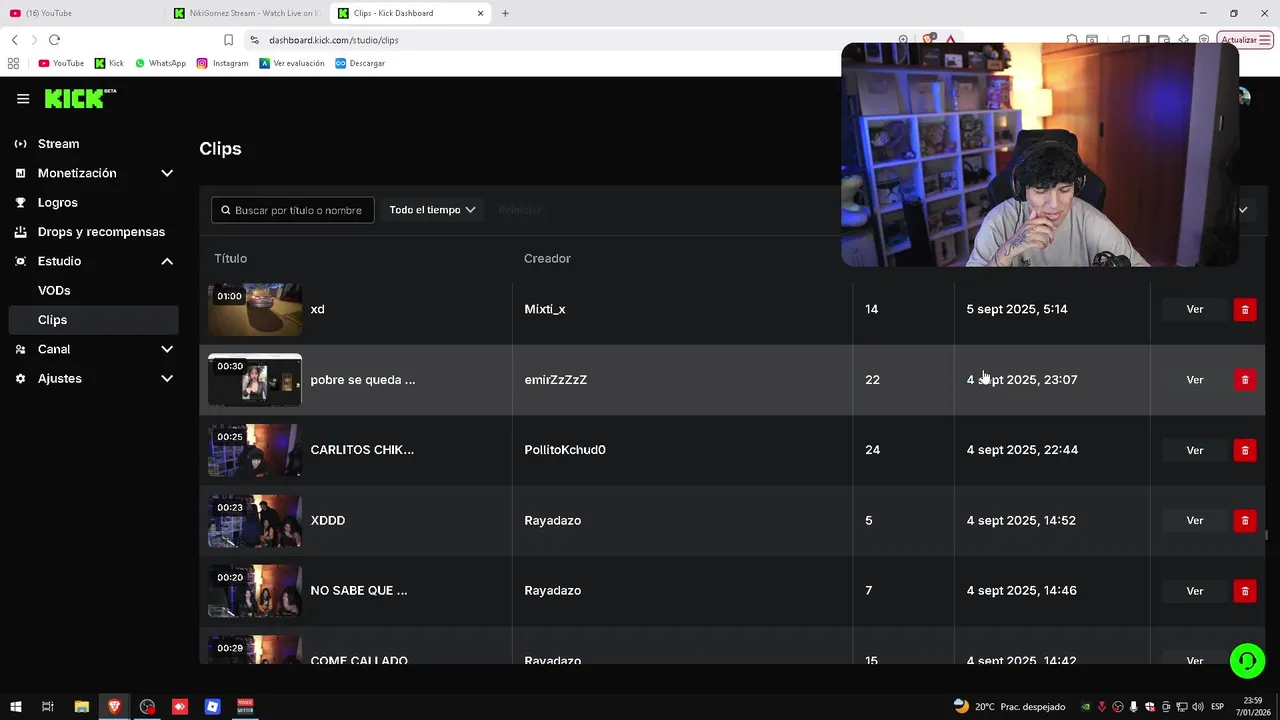Open thumbnail of CARLITOS CHIK clip

pos(255,450)
